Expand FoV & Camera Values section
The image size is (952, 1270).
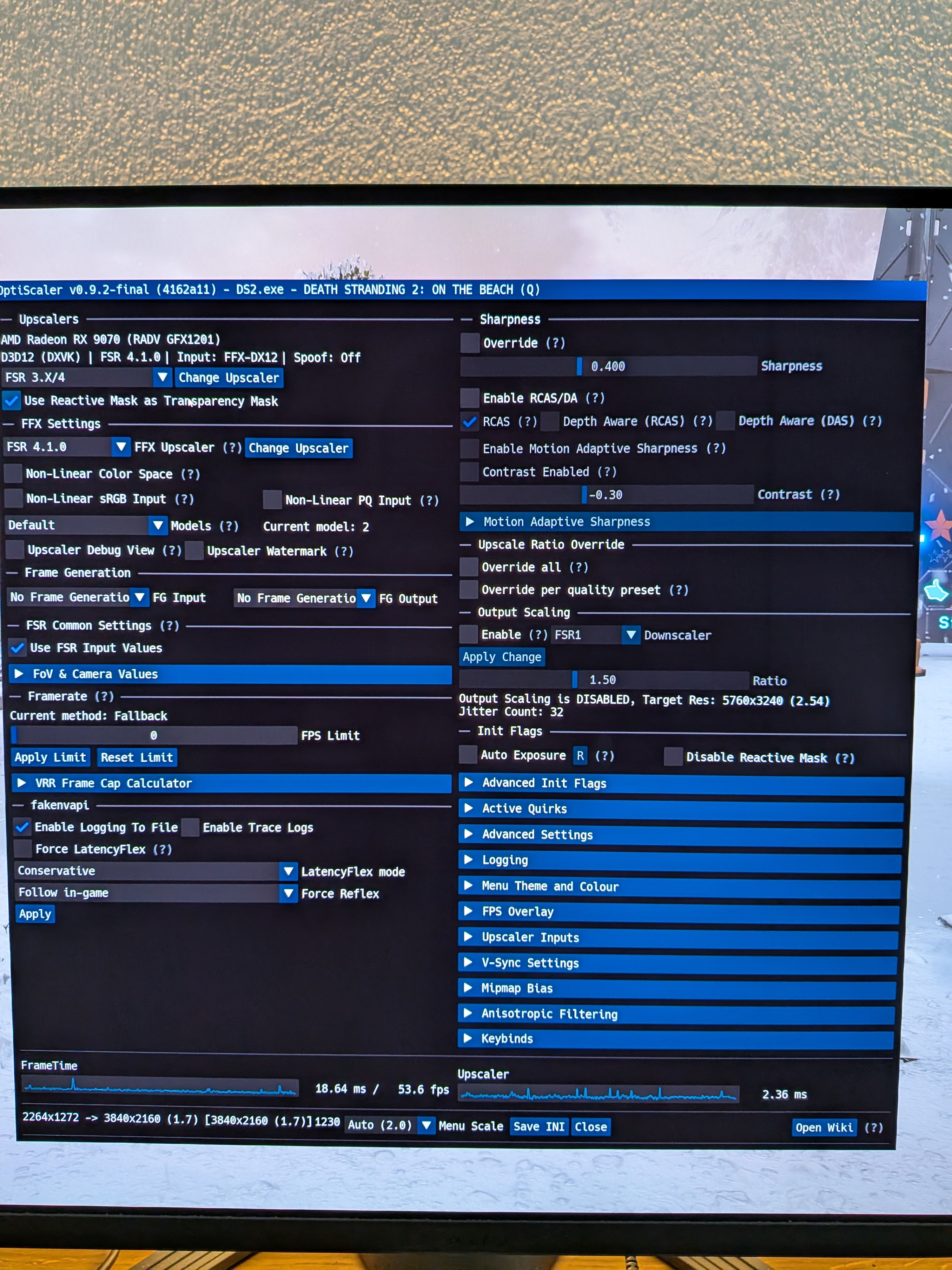click(x=231, y=674)
